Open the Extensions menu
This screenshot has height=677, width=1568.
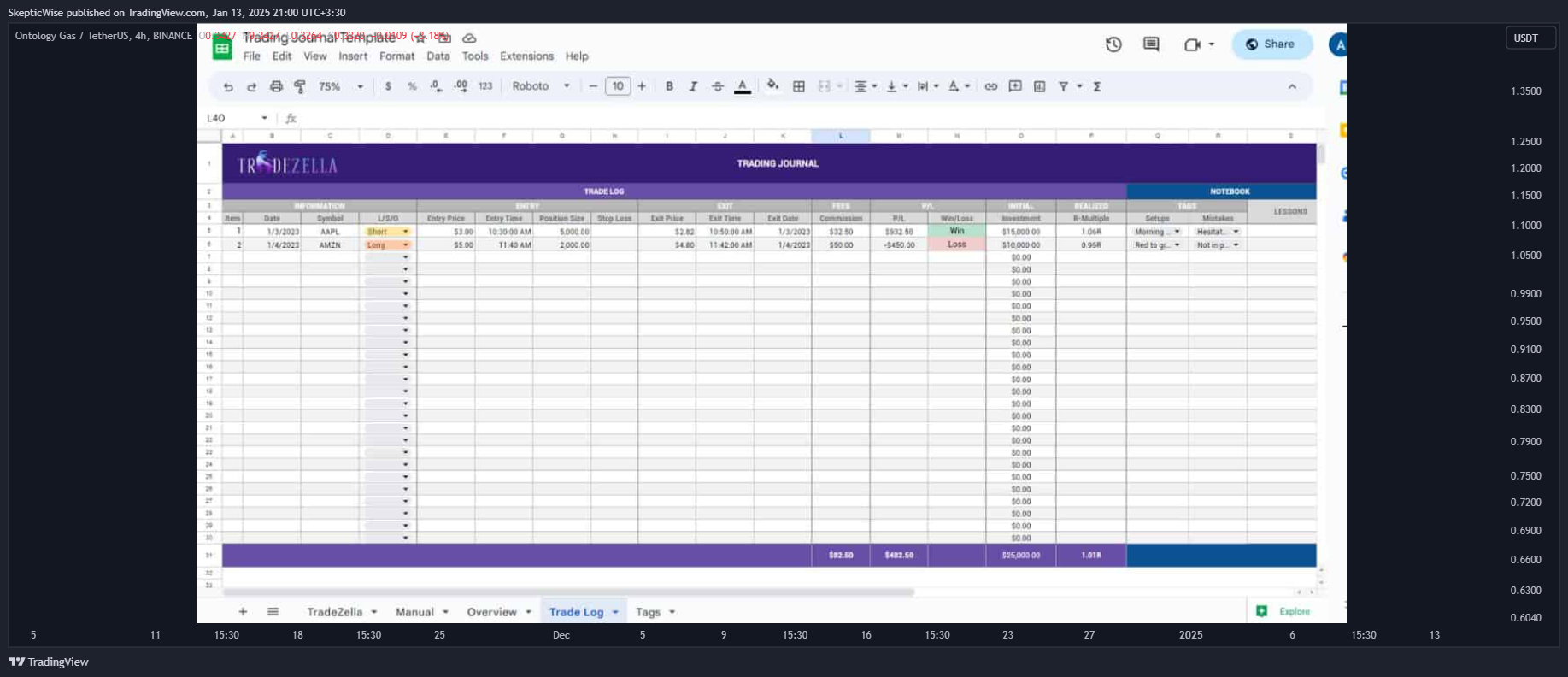point(526,56)
